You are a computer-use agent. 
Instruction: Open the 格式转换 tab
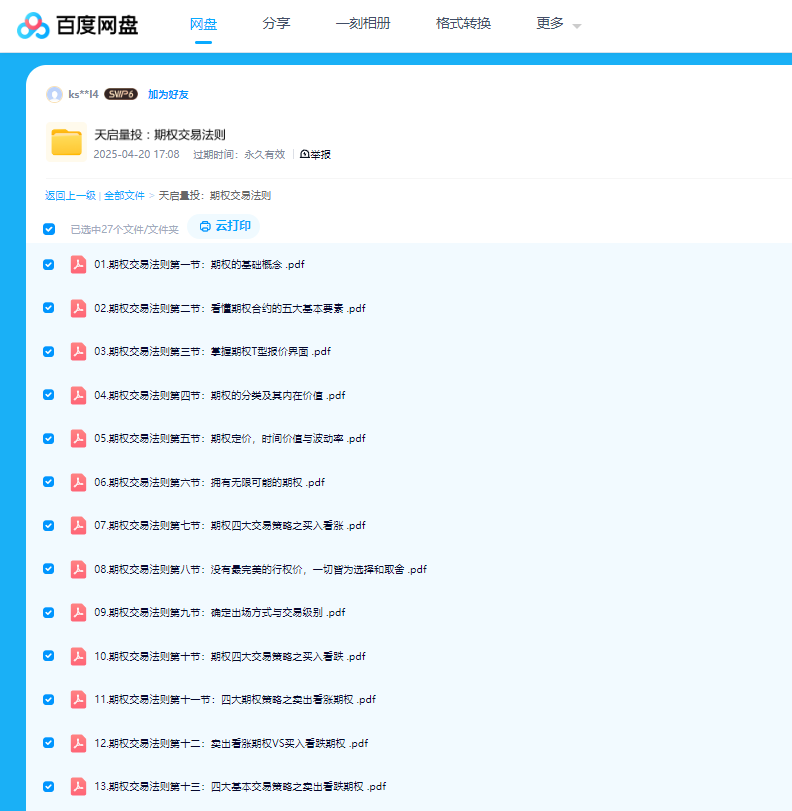[463, 23]
